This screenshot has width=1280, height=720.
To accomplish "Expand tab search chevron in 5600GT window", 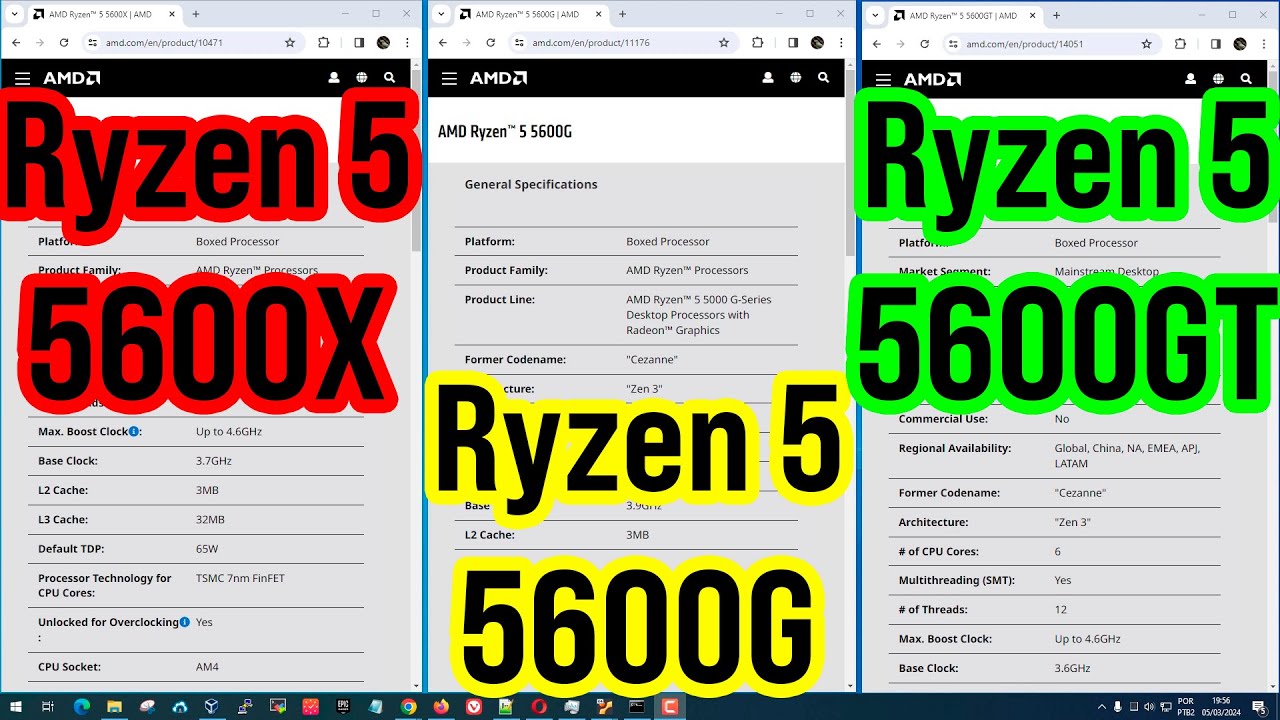I will pos(875,15).
